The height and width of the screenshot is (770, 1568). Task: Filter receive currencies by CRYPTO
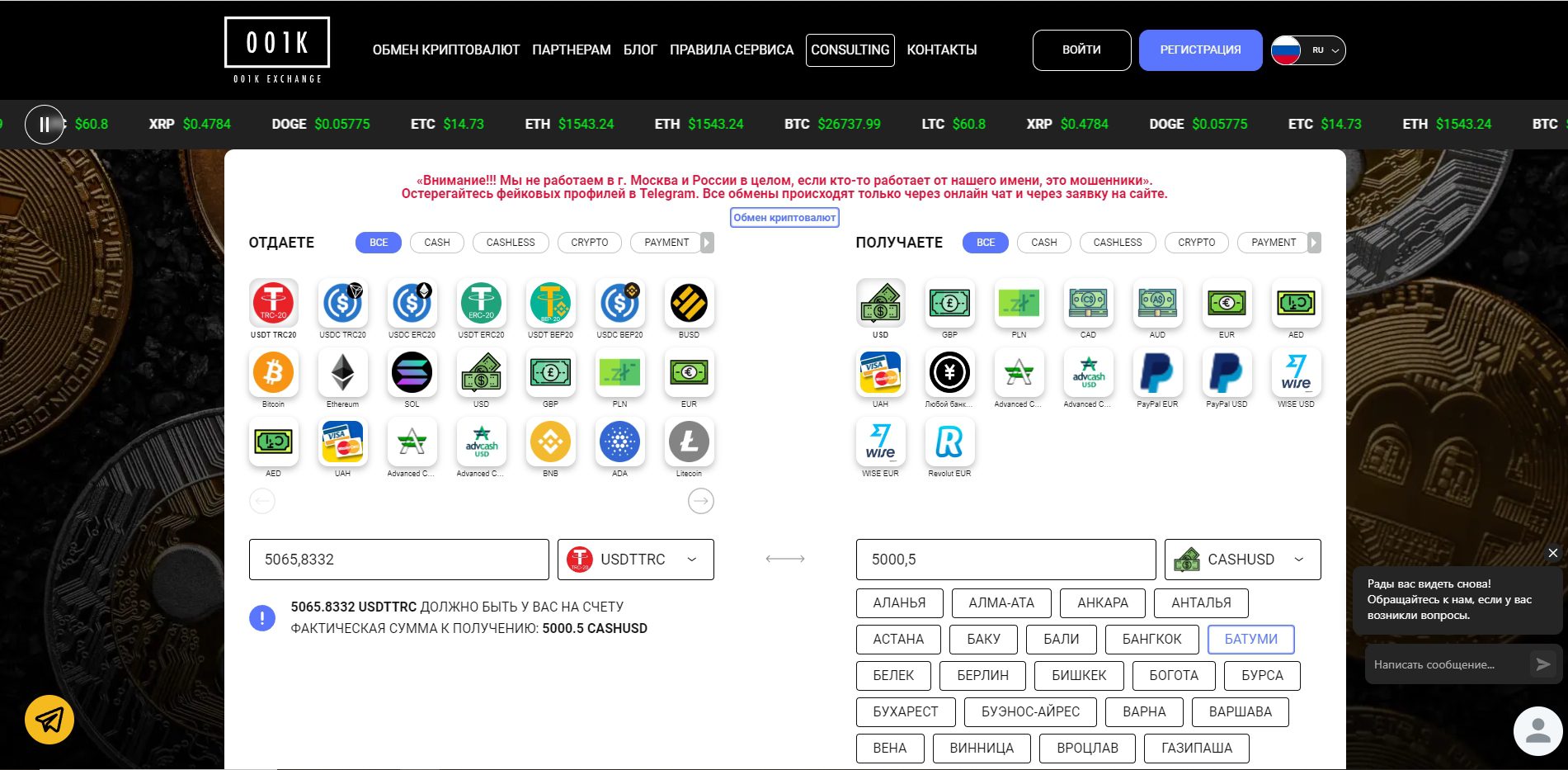pos(1197,243)
